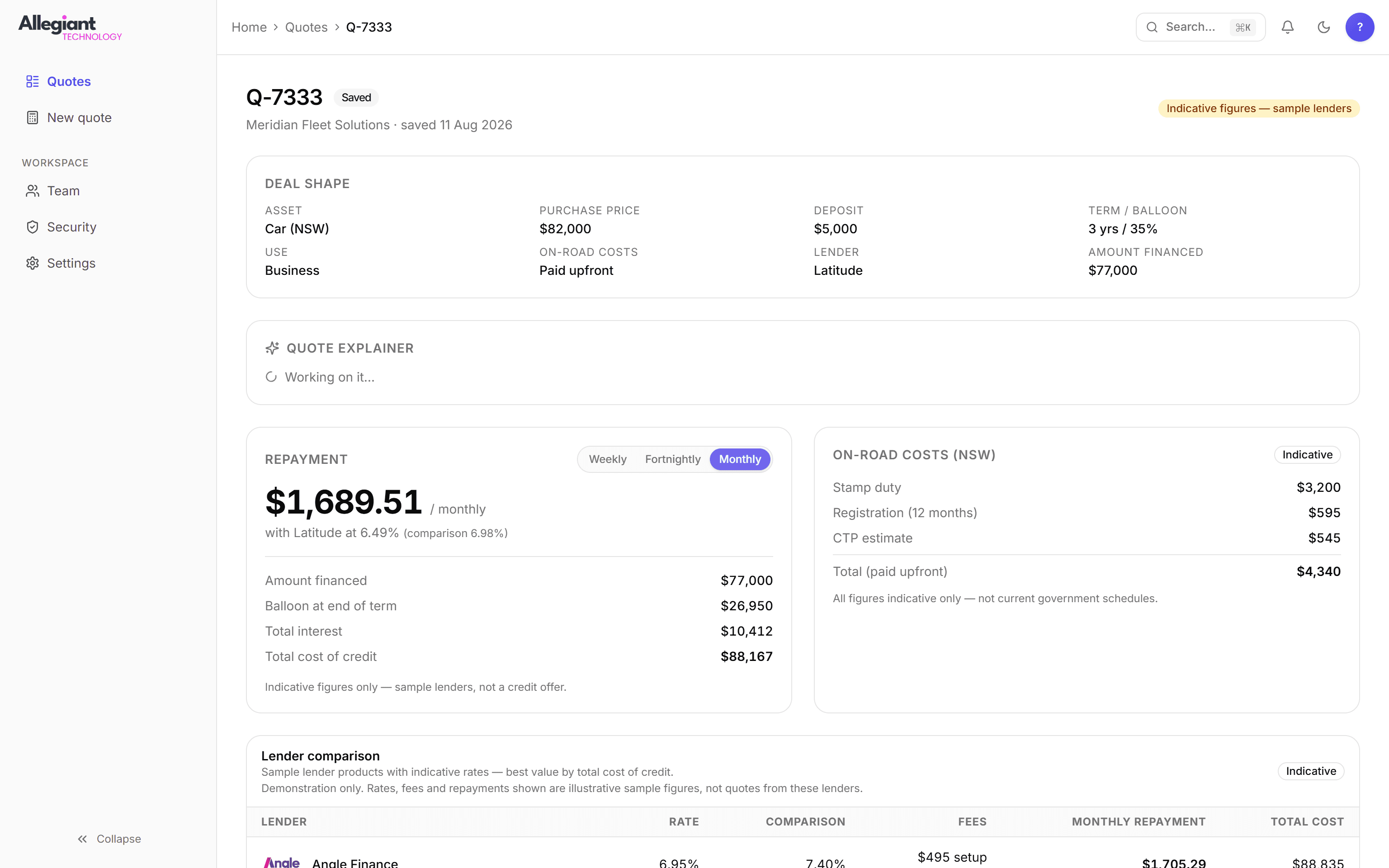Screen dimensions: 1389x868
Task: Sort by the RATE column header
Action: 684,821
